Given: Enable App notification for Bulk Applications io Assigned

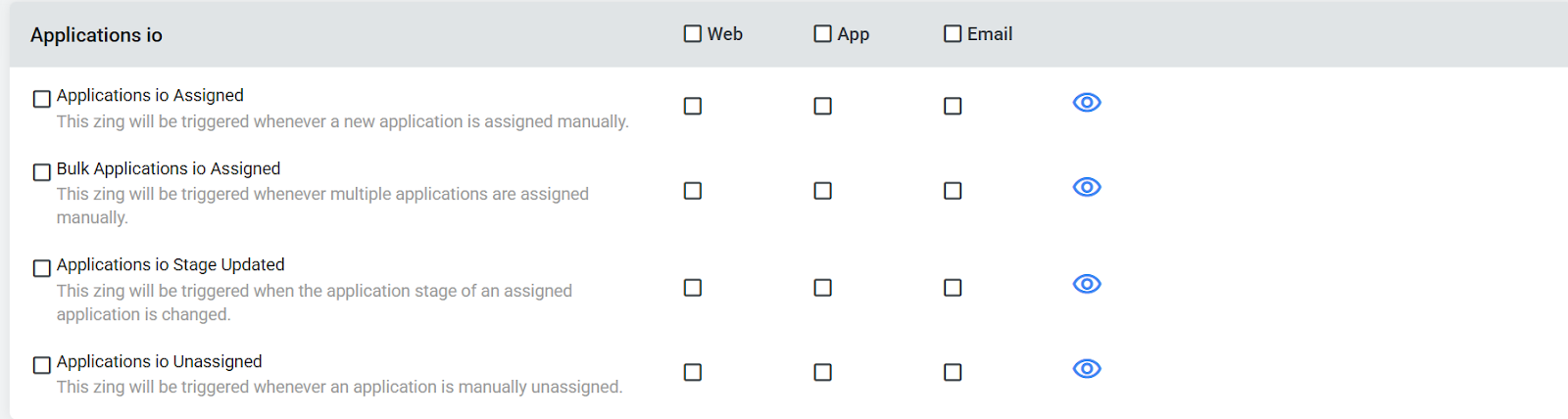Looking at the screenshot, I should [823, 191].
